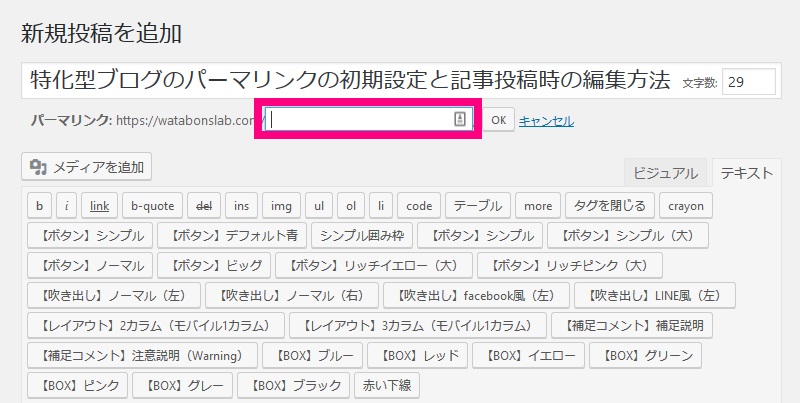Image resolution: width=800 pixels, height=403 pixels.
Task: Confirm permalink with the OK button
Action: coord(498,120)
